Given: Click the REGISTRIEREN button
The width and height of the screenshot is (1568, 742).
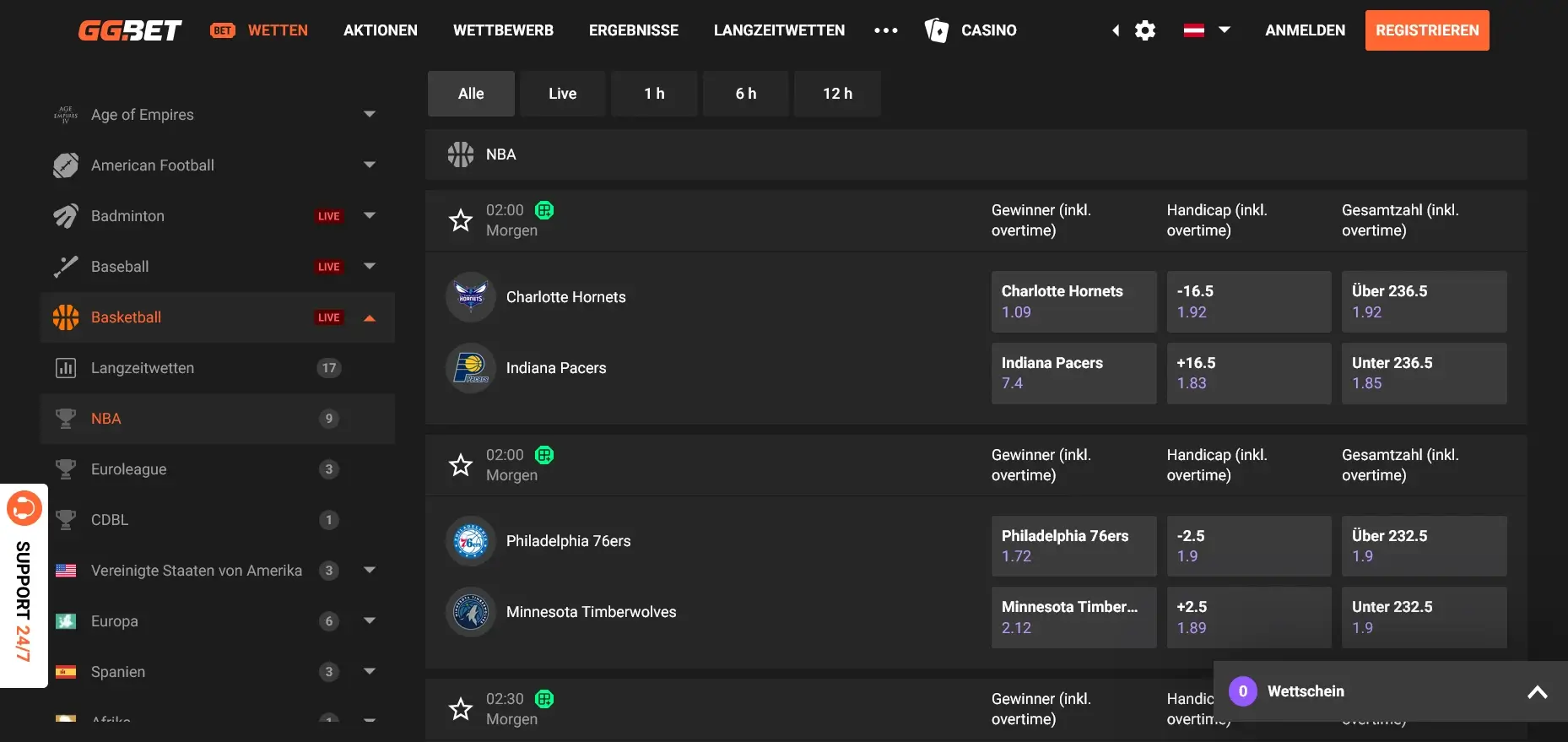Looking at the screenshot, I should (x=1427, y=30).
